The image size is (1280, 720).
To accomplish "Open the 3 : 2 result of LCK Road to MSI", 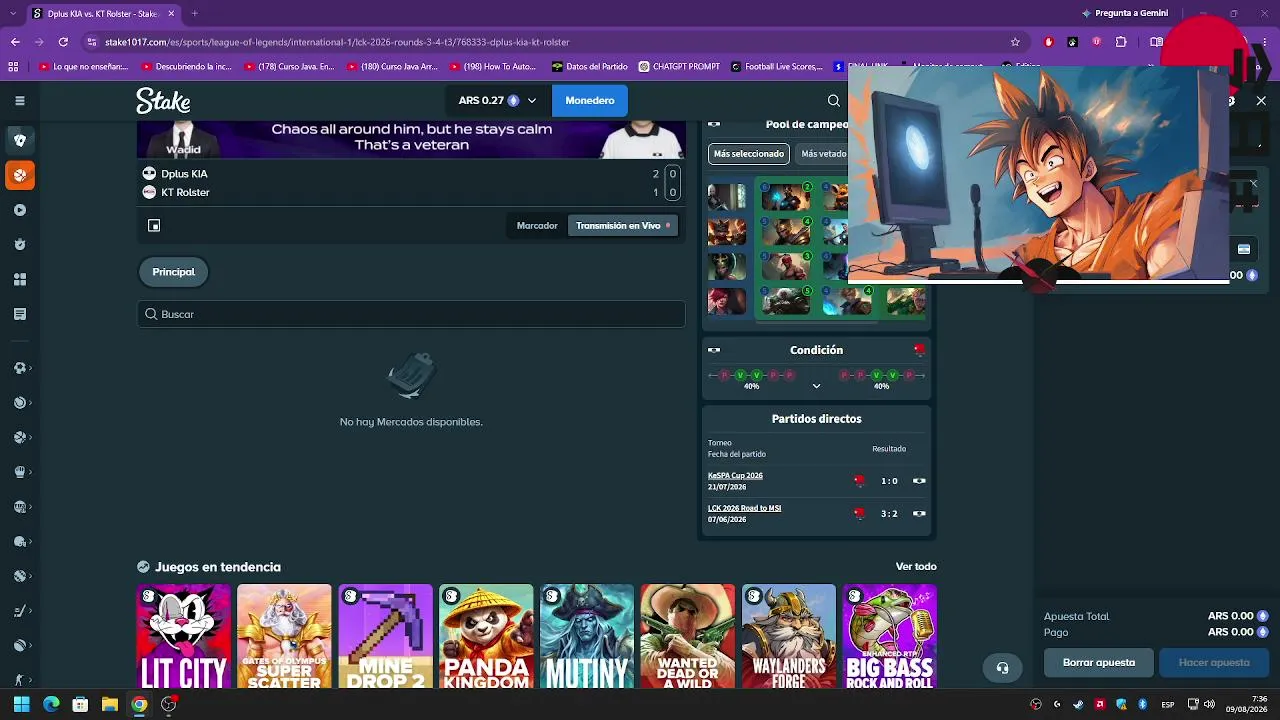I will [889, 513].
